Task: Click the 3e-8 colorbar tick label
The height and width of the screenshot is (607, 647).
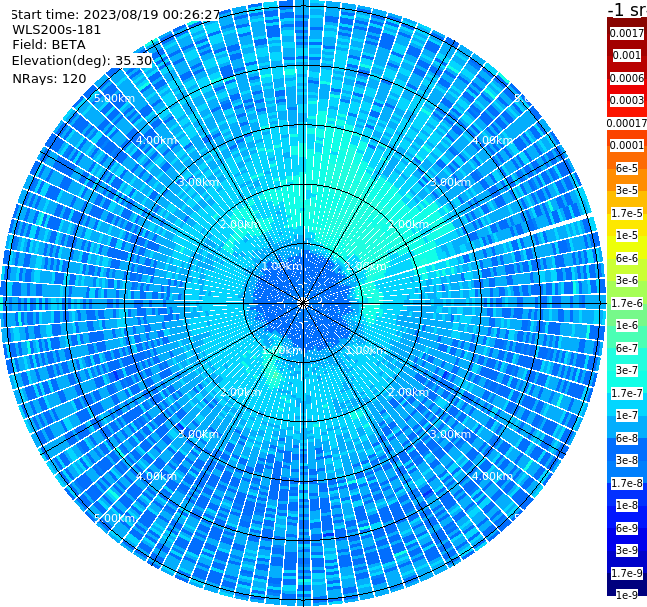Action: click(x=627, y=460)
